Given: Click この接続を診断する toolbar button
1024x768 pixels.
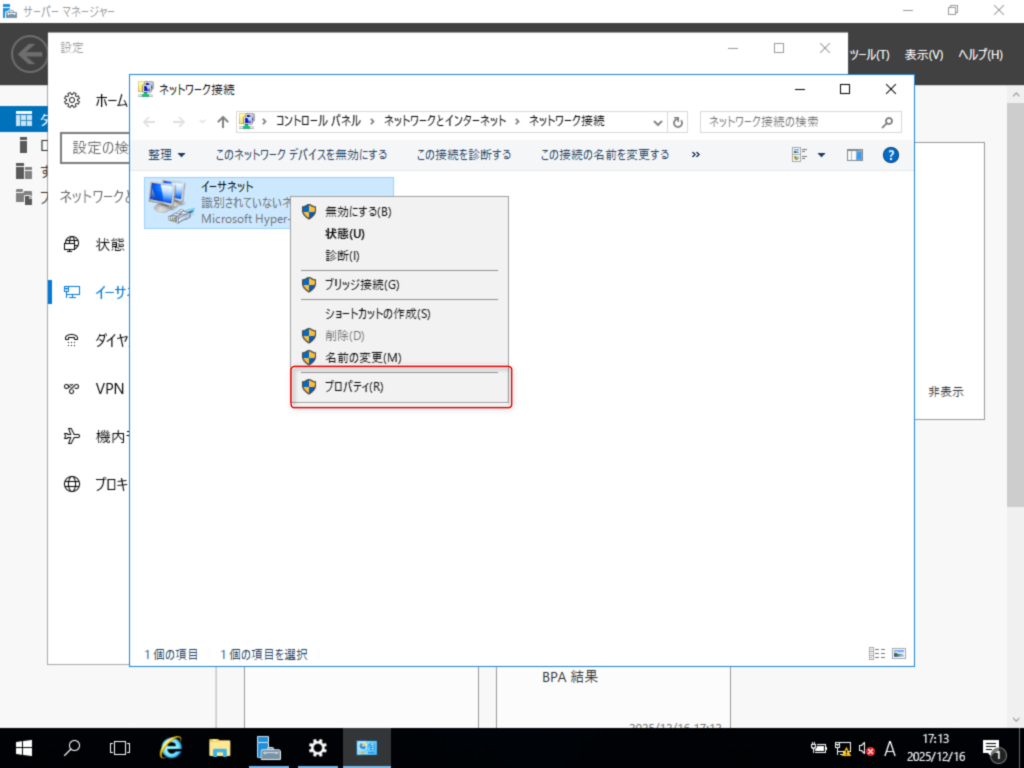Looking at the screenshot, I should click(463, 155).
